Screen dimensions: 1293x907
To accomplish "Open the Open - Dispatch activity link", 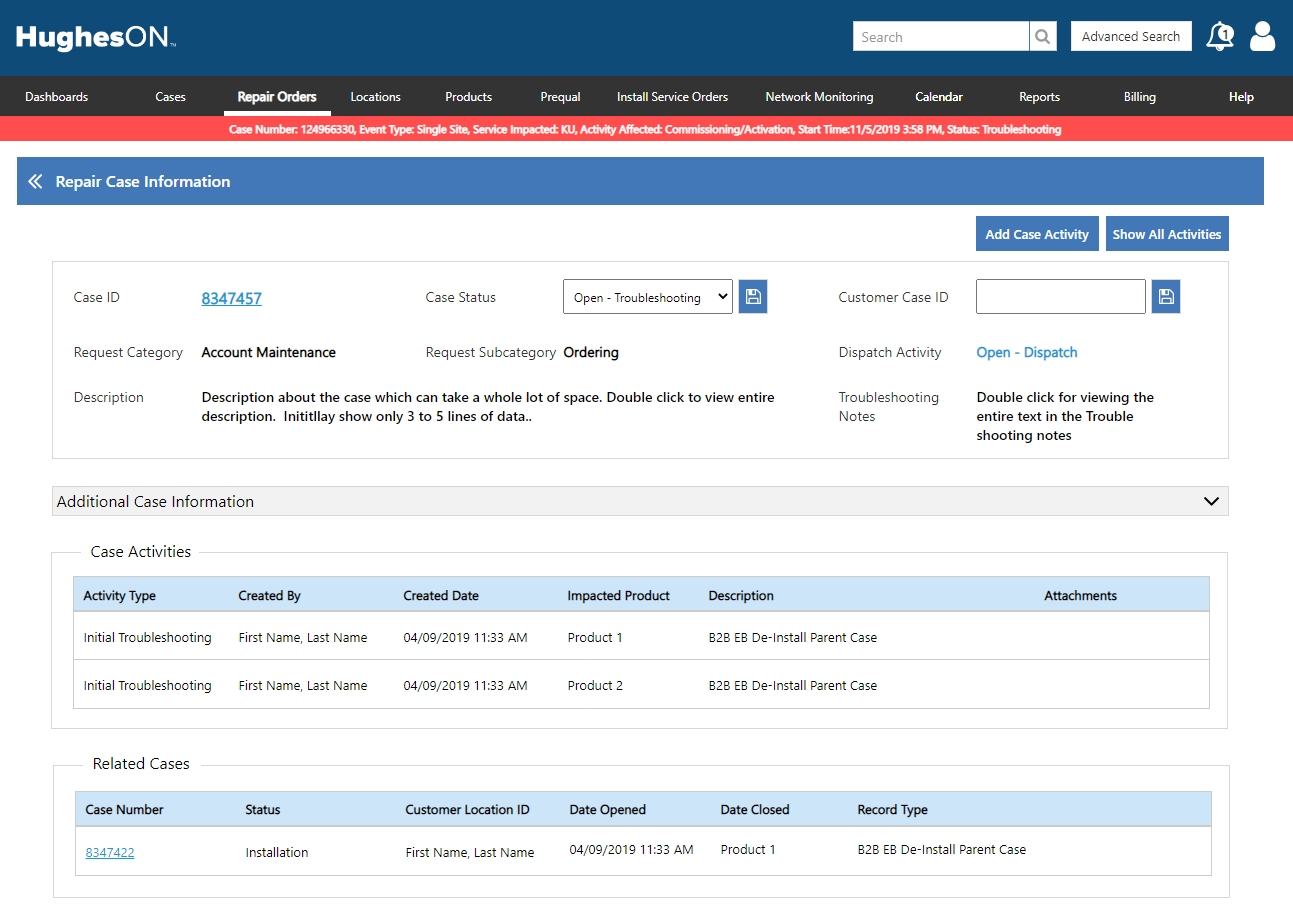I will (1027, 352).
